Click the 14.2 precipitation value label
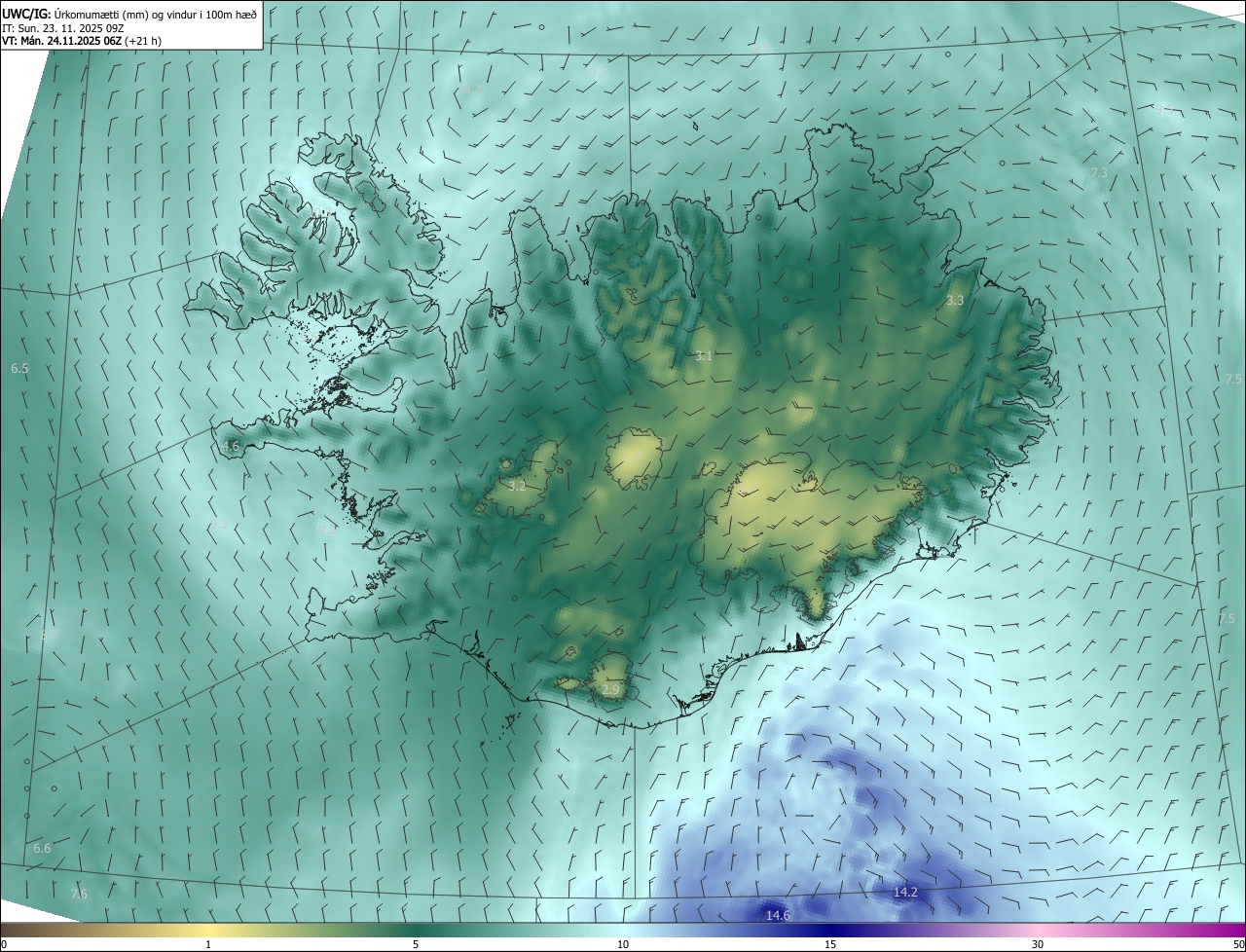This screenshot has height=952, width=1246. 905,892
